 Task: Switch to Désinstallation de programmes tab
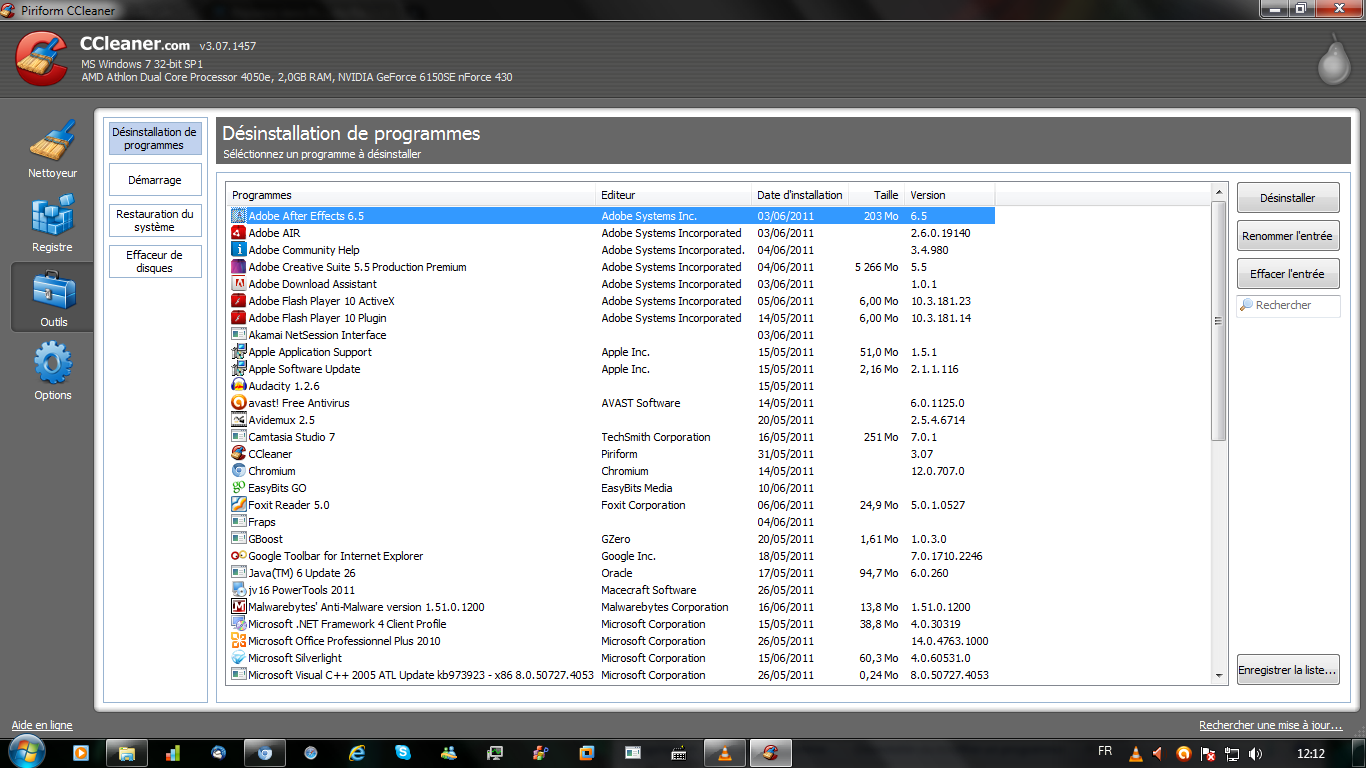click(155, 139)
